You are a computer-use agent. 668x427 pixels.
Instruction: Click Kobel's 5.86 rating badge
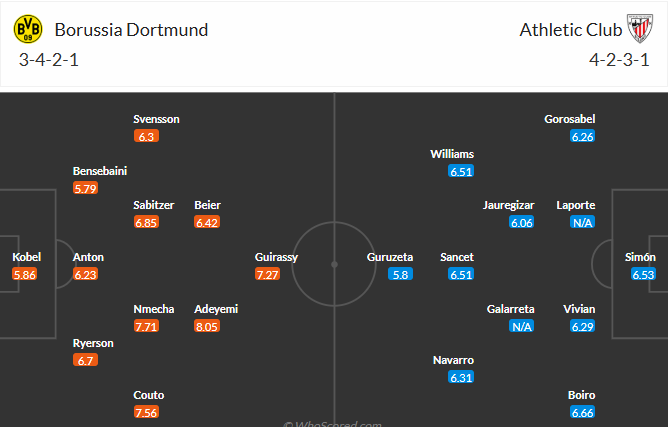25,274
